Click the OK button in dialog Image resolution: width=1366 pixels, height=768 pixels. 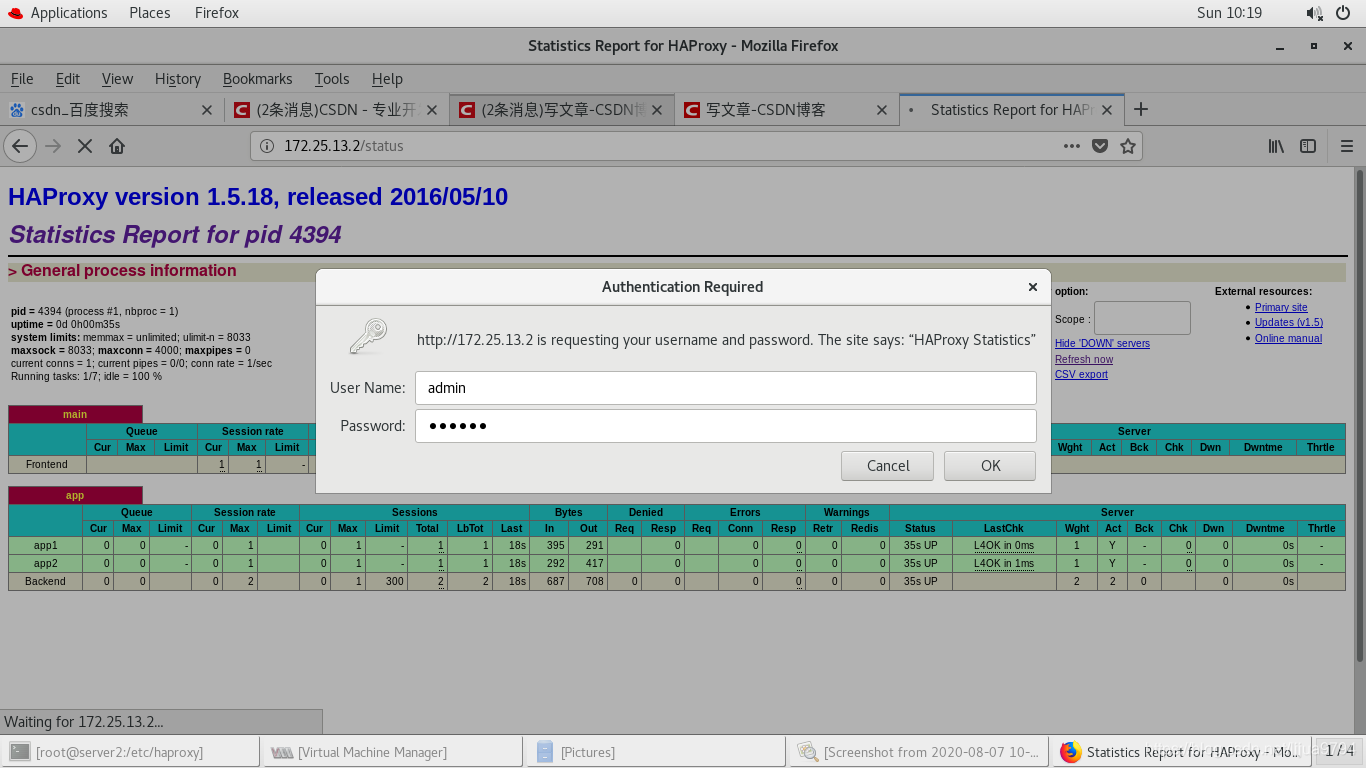pyautogui.click(x=990, y=466)
